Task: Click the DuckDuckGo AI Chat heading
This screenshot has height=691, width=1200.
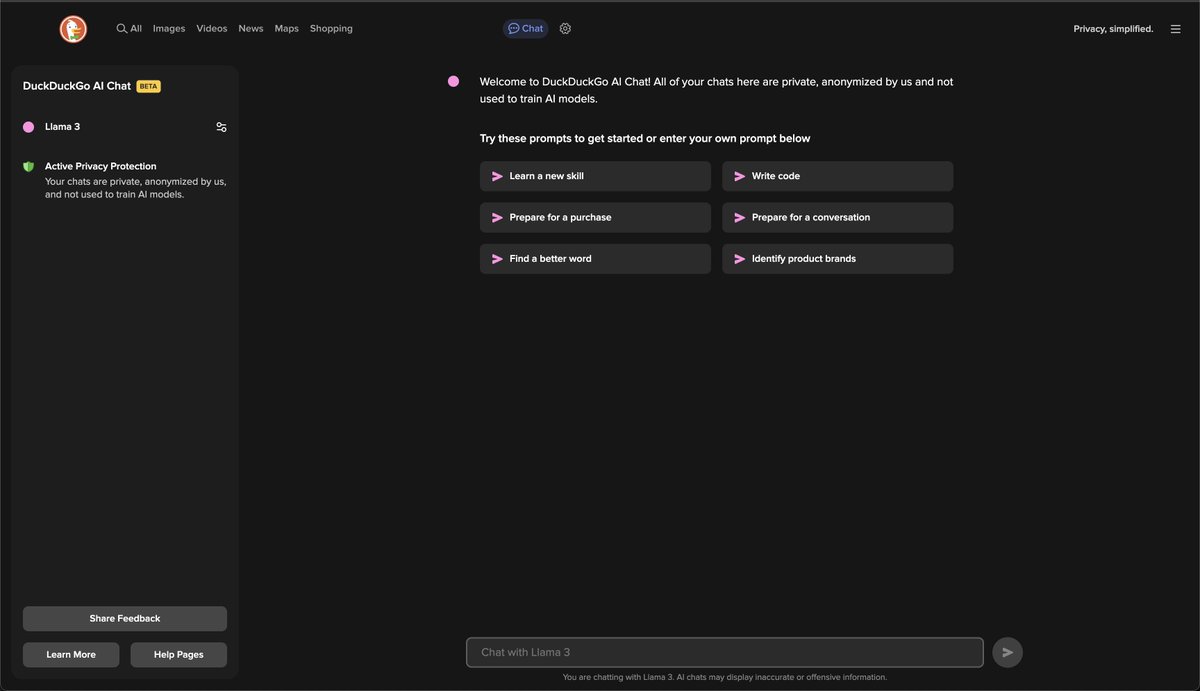Action: click(77, 86)
